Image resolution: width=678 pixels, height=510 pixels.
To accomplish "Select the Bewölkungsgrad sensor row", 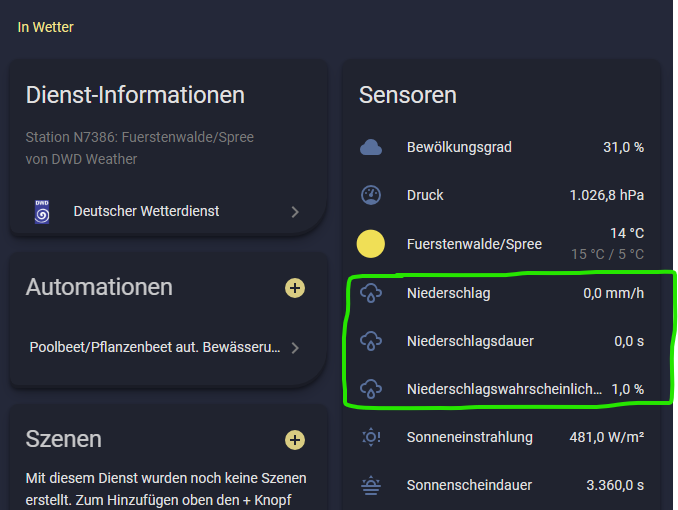I will 459,147.
